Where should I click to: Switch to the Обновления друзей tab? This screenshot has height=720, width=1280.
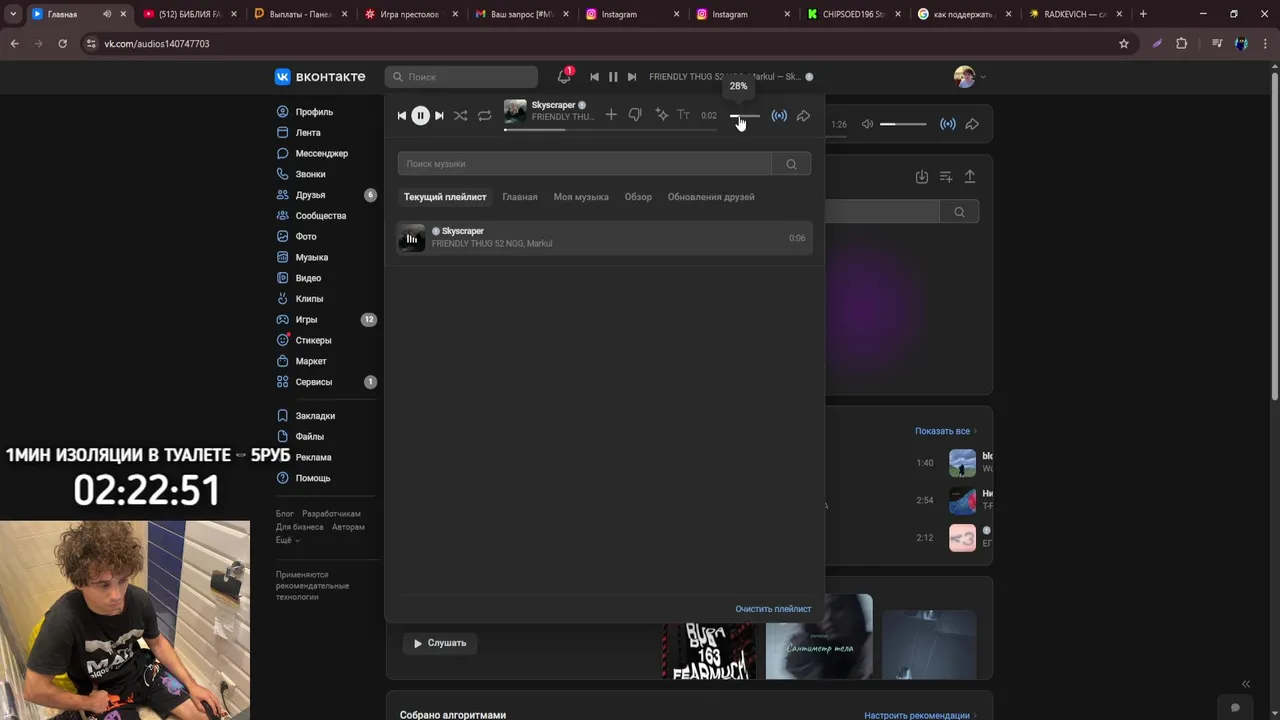[x=711, y=197]
